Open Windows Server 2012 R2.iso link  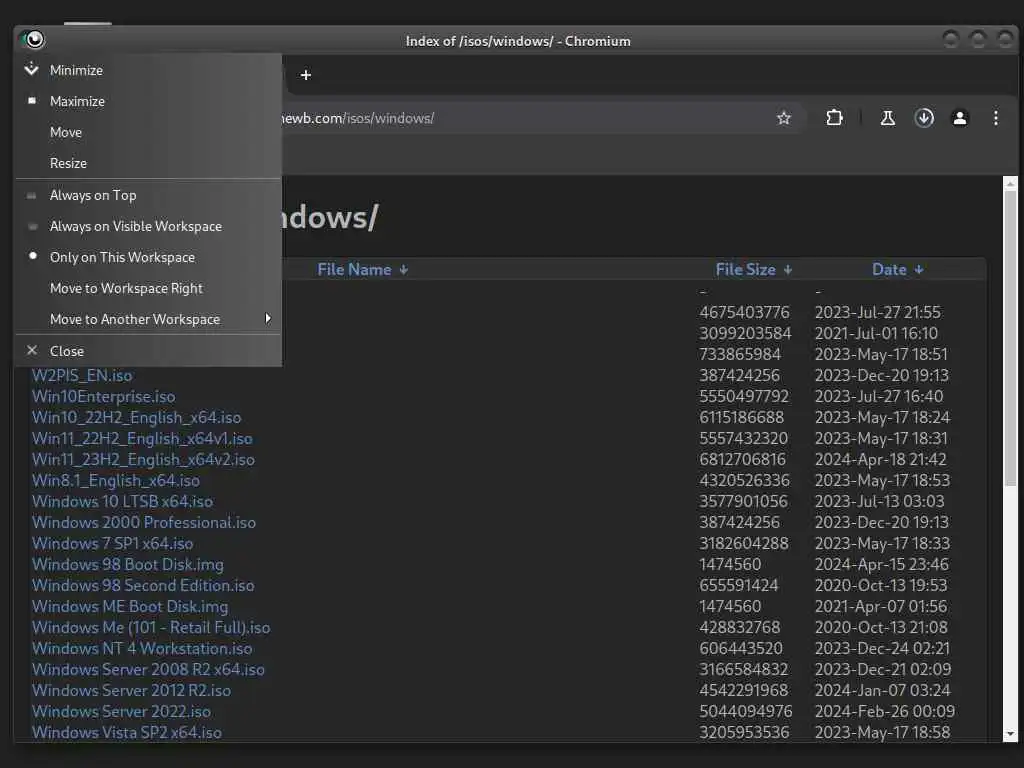131,690
